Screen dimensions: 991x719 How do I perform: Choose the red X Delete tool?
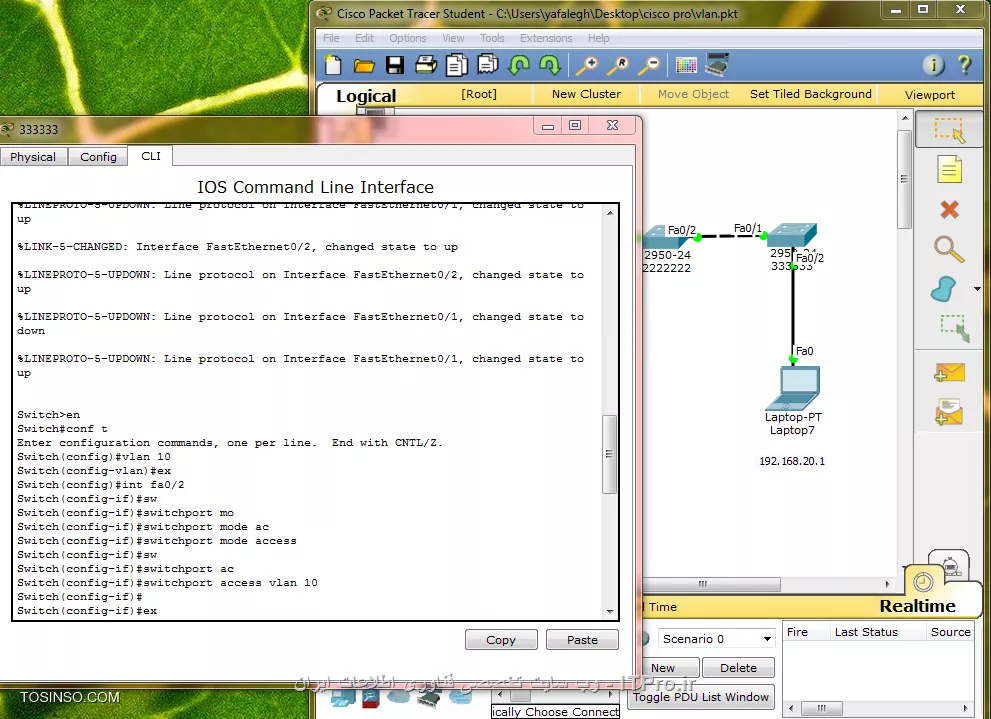coord(949,209)
